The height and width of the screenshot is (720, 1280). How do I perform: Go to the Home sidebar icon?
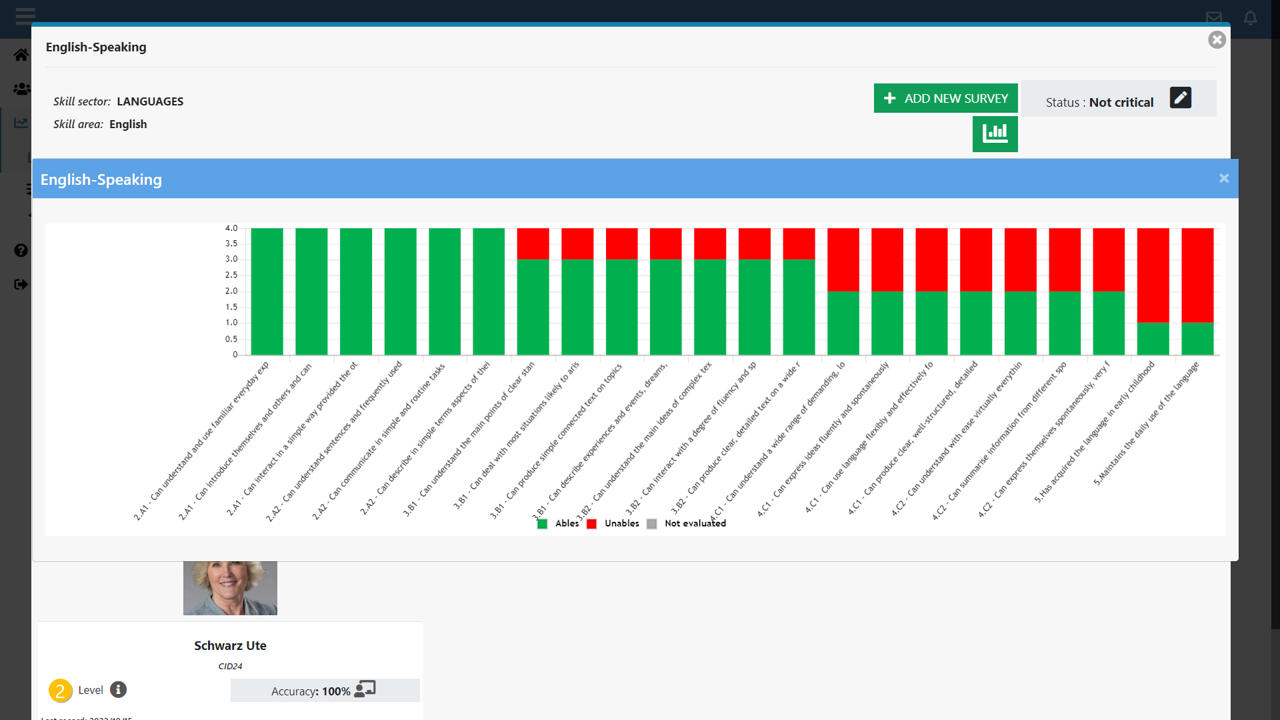coord(21,55)
